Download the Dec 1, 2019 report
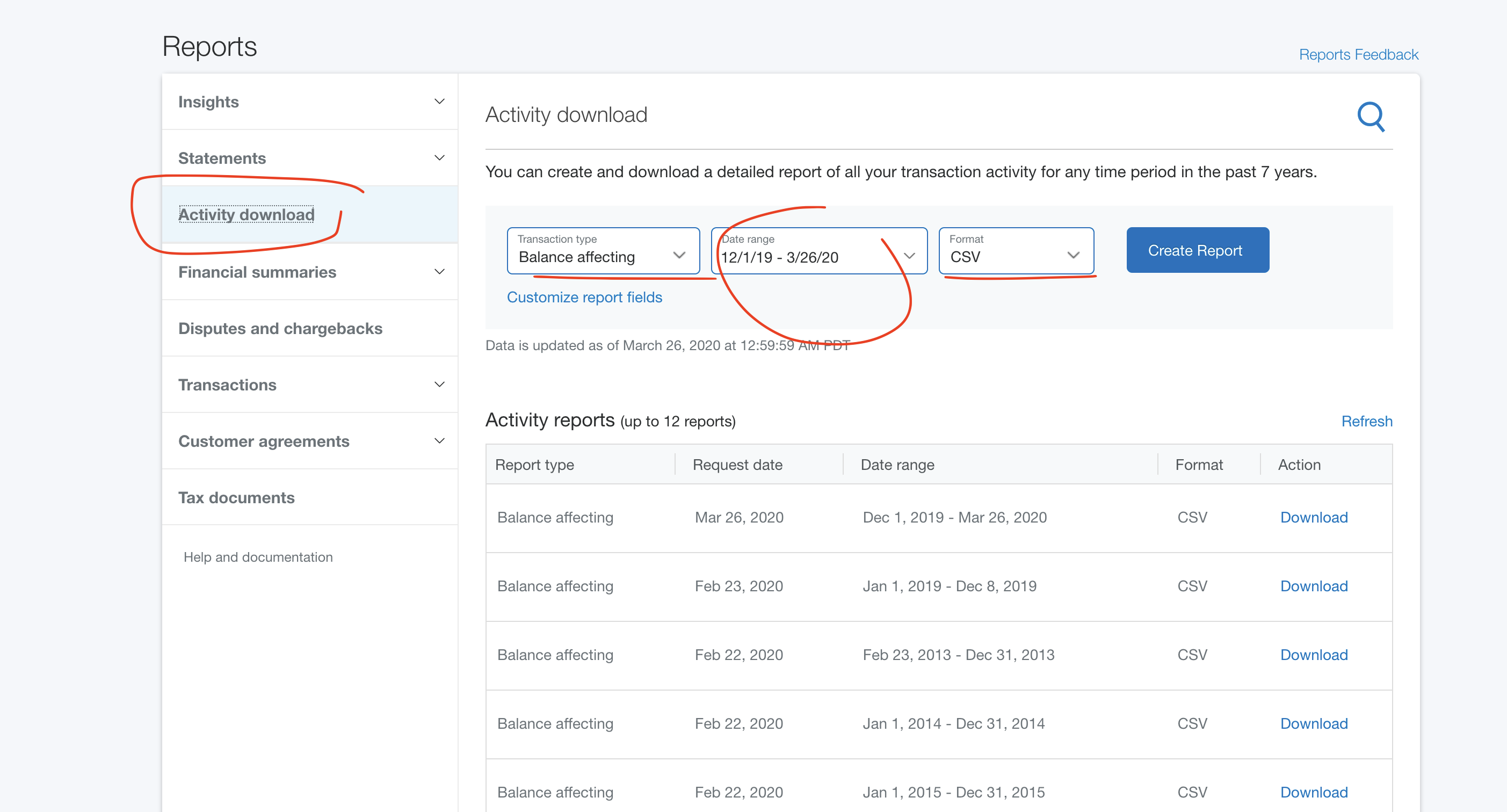 1313,517
